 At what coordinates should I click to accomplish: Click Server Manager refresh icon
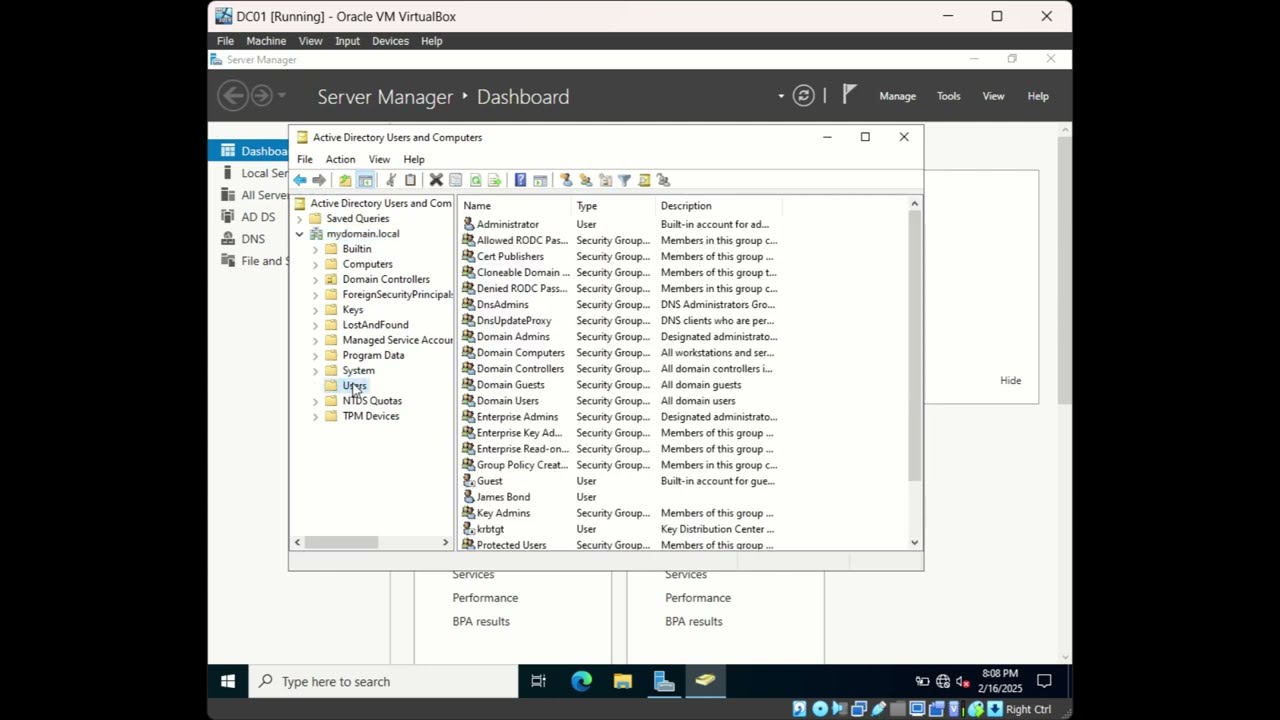[x=803, y=96]
